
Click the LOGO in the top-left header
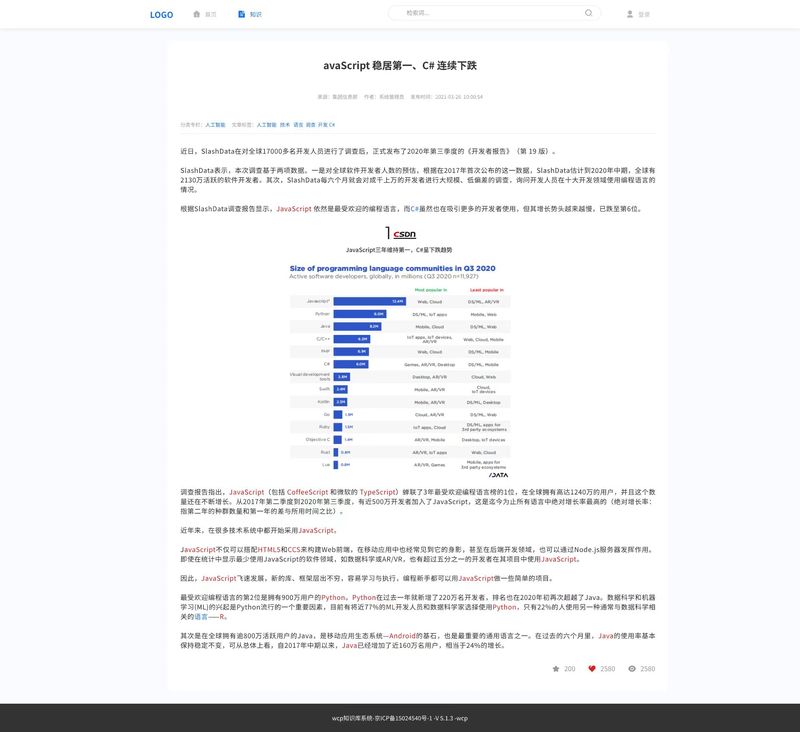[x=161, y=15]
